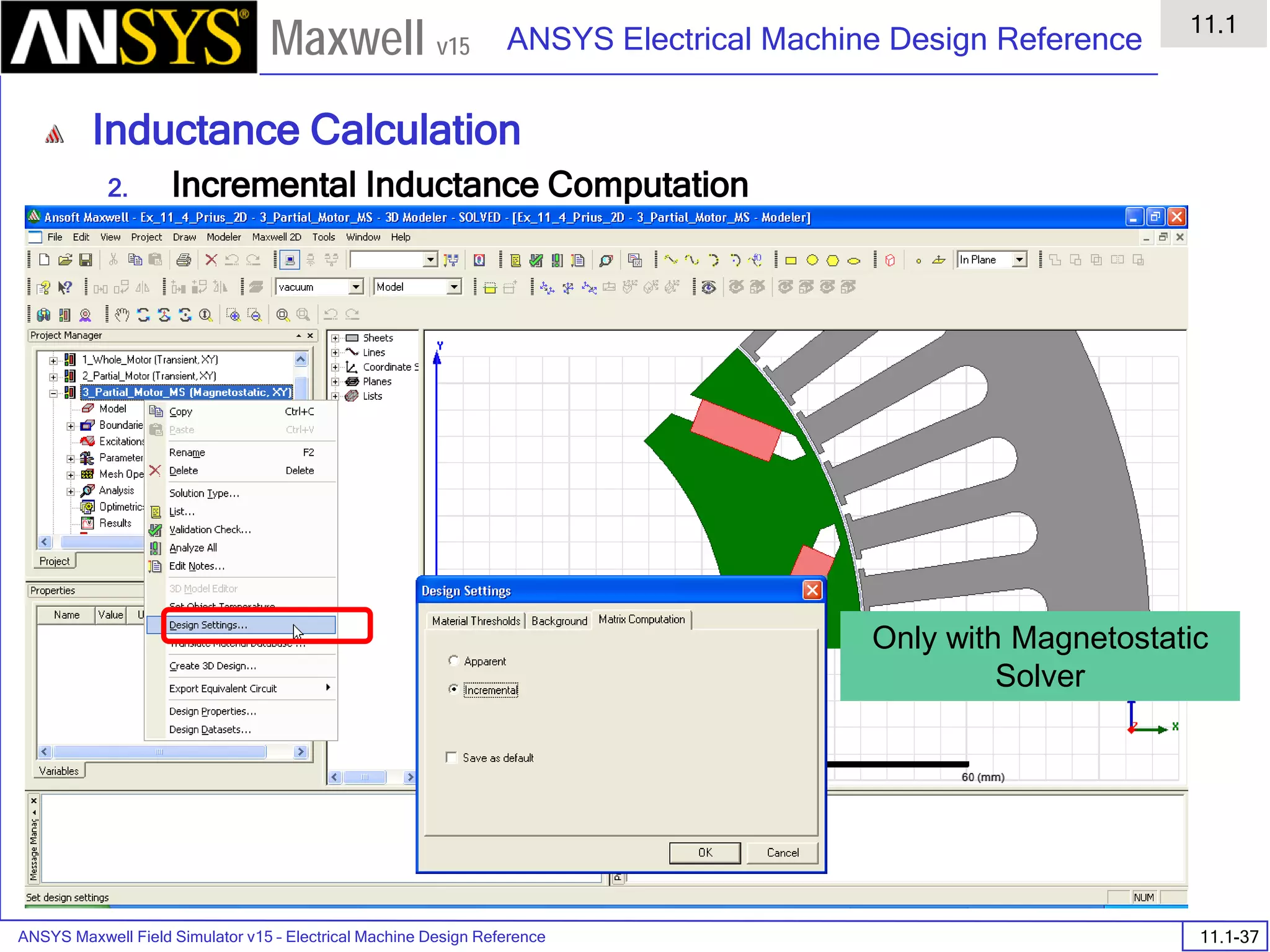Close the Design Settings dialog
The width and height of the screenshot is (1270, 952).
click(812, 591)
